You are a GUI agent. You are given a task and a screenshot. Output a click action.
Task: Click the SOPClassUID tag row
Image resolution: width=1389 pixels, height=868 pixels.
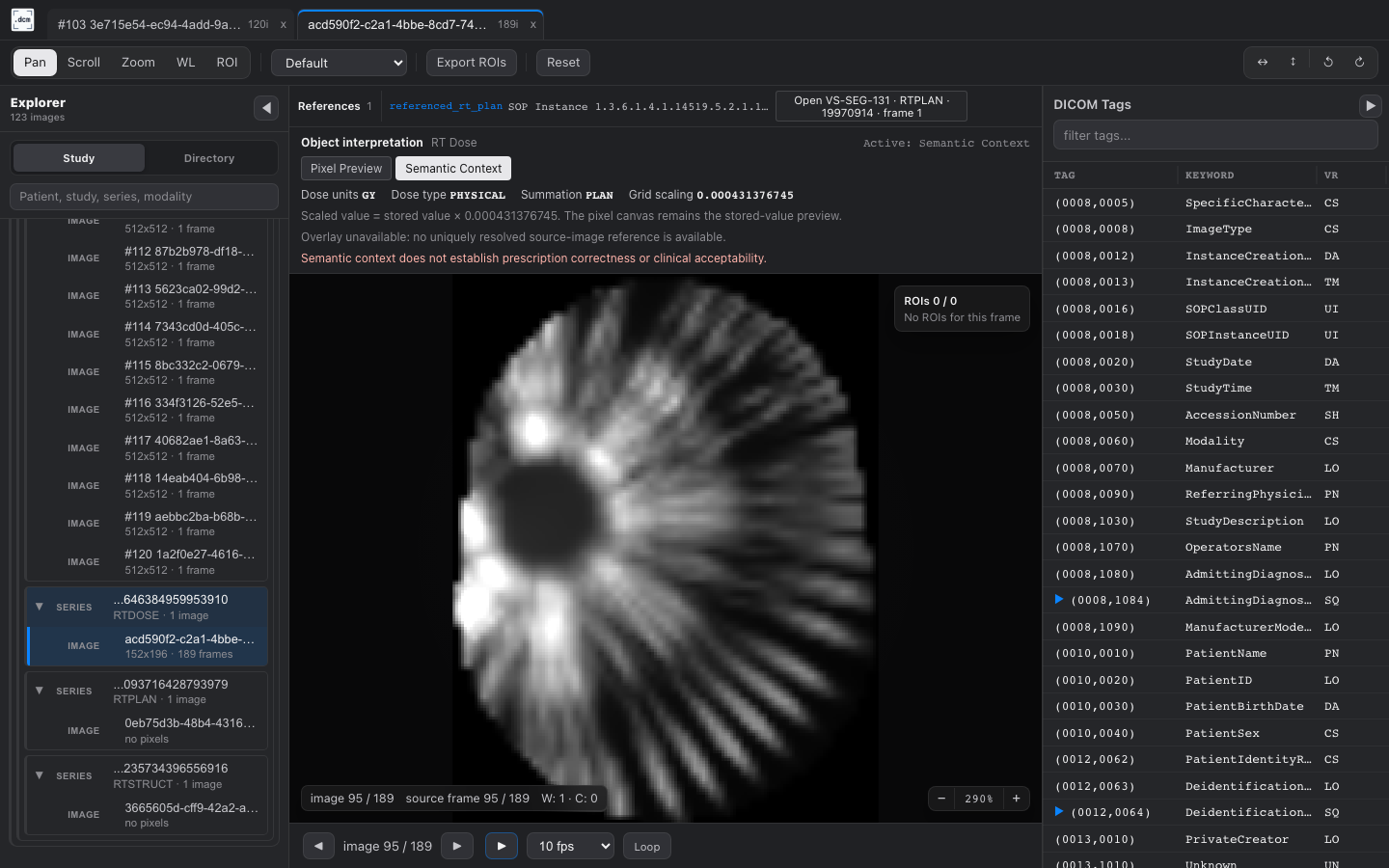(1215, 309)
